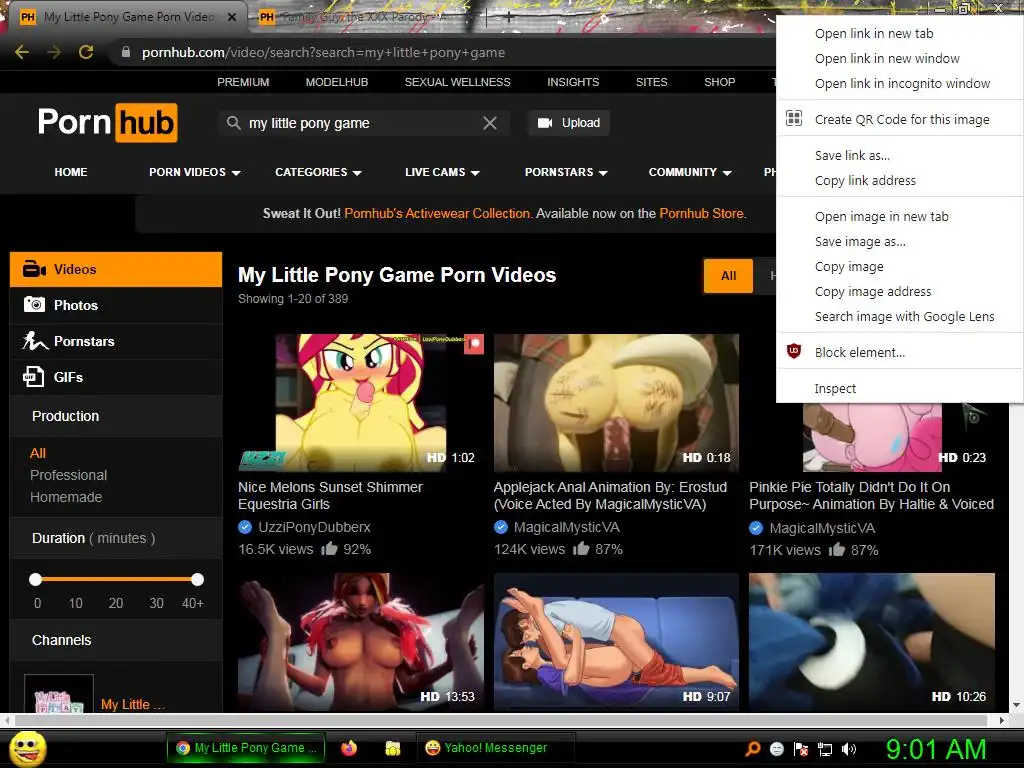The width and height of the screenshot is (1024, 768).
Task: Open the INSIGHTS top link
Action: coord(573,82)
